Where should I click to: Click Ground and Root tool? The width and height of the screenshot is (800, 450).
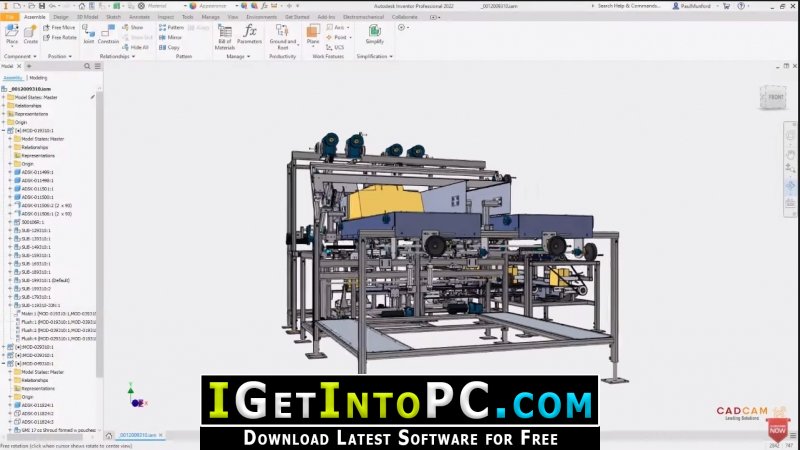click(x=283, y=37)
